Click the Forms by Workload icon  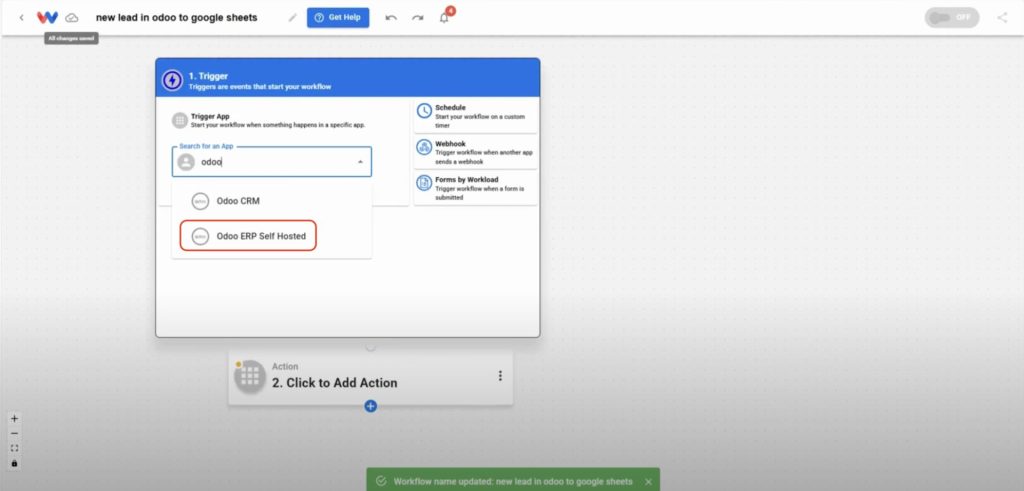(424, 183)
